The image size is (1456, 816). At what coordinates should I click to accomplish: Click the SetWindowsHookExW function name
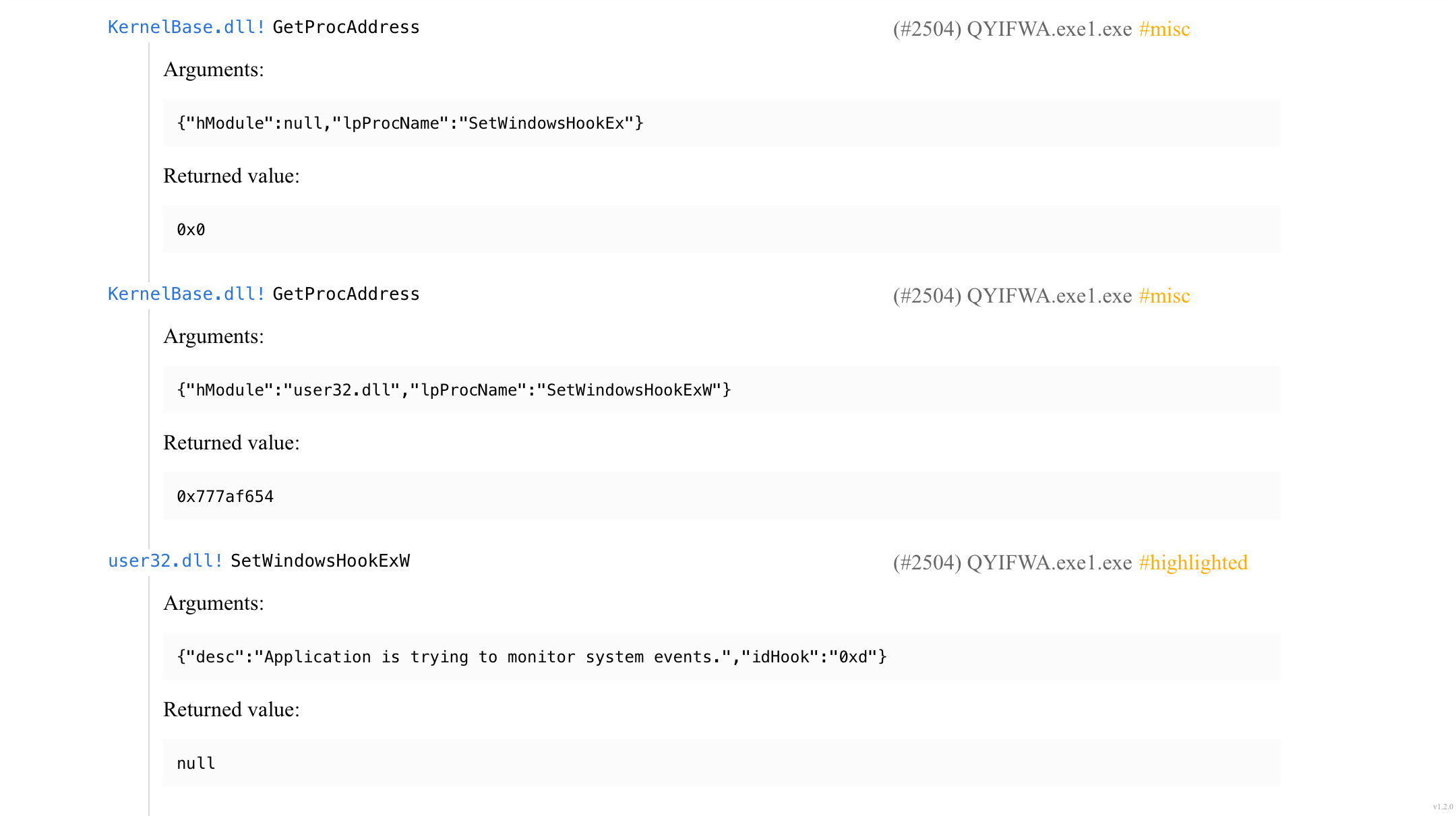[x=320, y=561]
